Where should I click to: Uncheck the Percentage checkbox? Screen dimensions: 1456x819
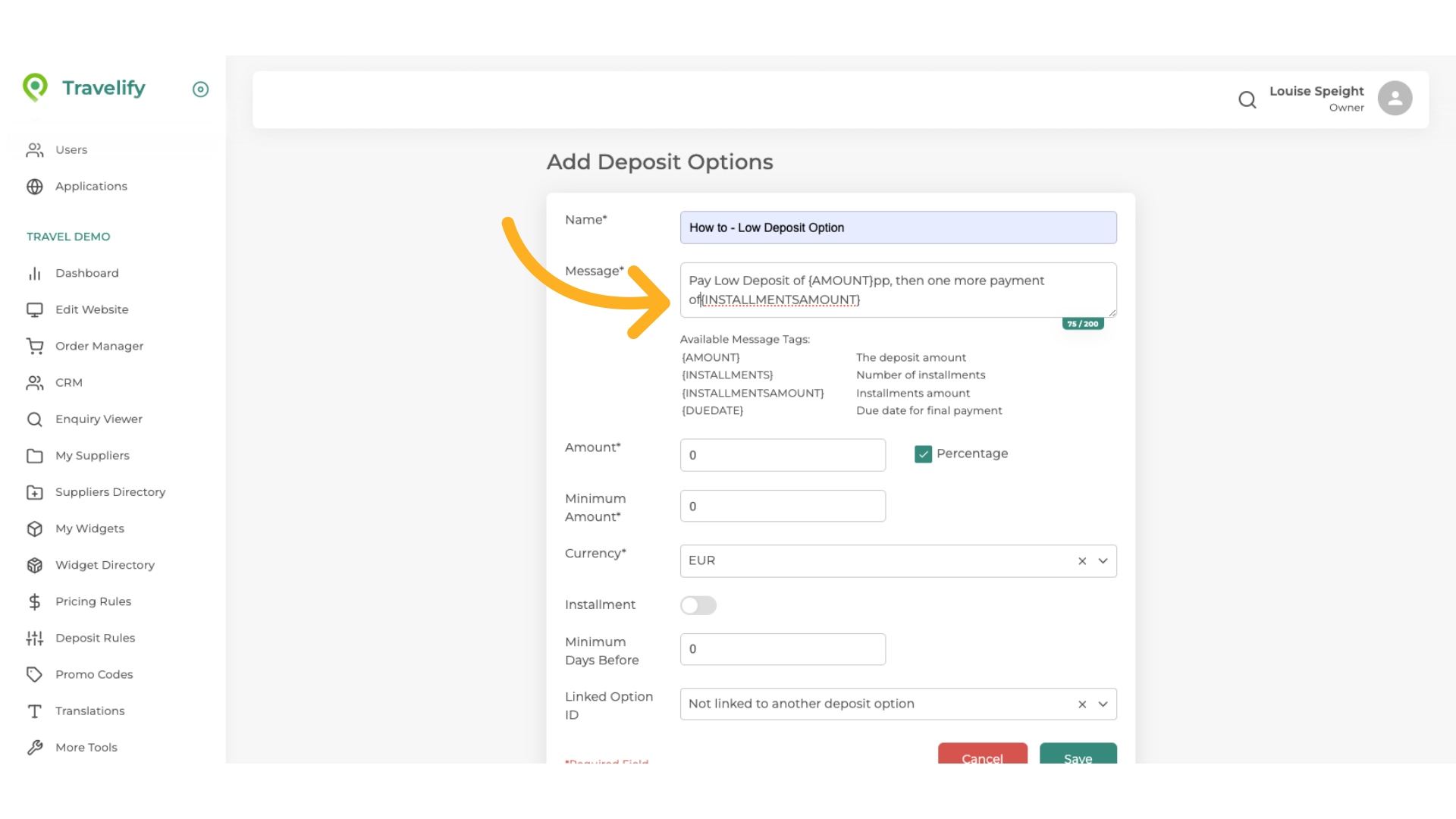[923, 454]
